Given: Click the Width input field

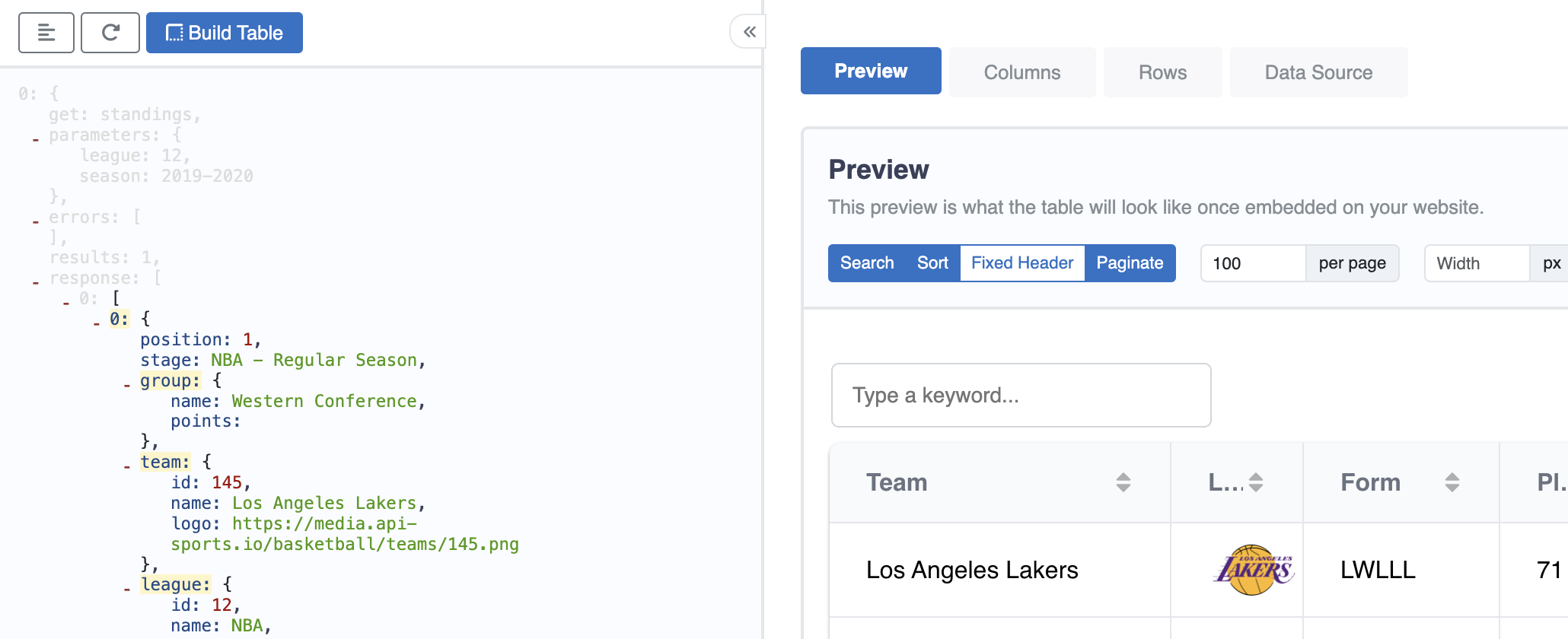Looking at the screenshot, I should coord(1477,263).
